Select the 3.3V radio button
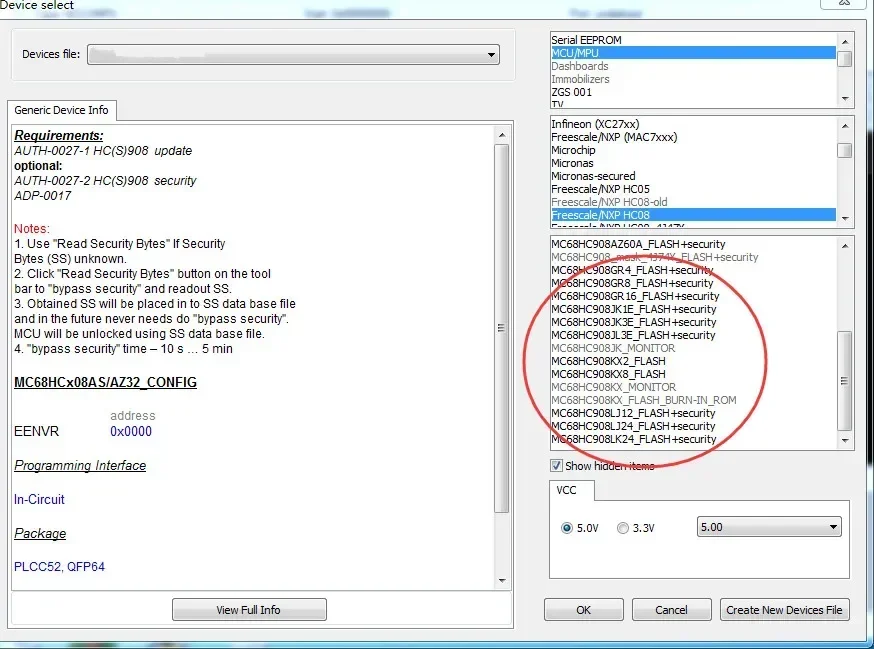Image resolution: width=874 pixels, height=649 pixels. pos(623,527)
